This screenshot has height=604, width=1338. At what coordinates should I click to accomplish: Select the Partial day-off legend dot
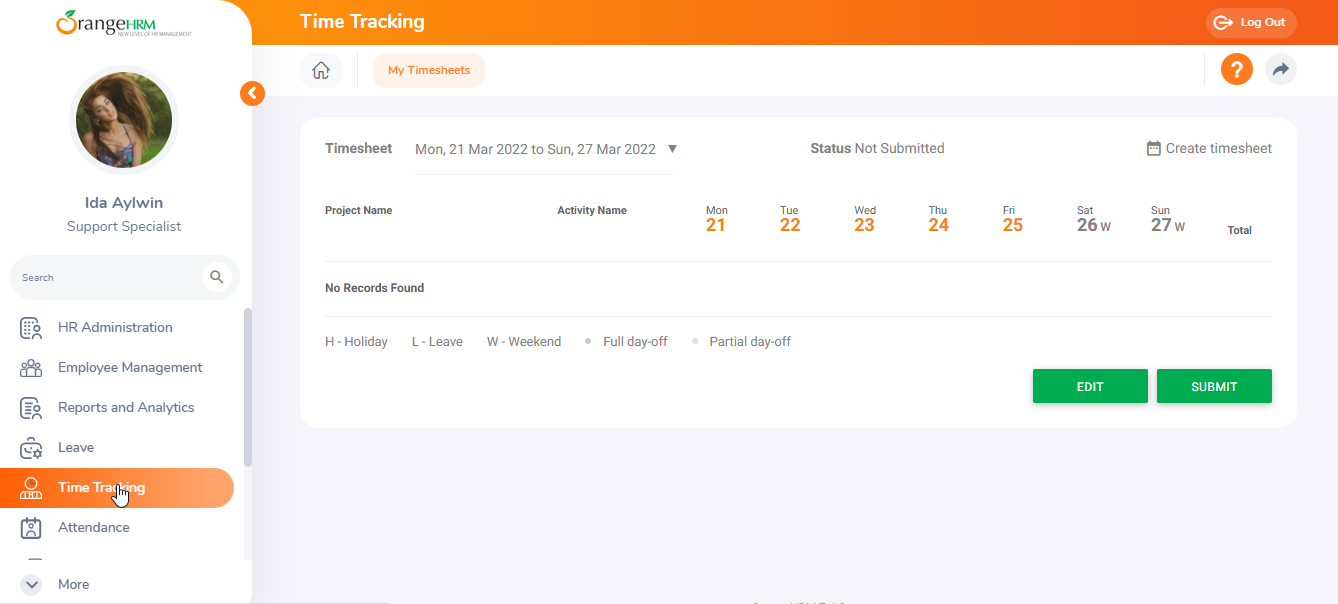click(x=694, y=340)
